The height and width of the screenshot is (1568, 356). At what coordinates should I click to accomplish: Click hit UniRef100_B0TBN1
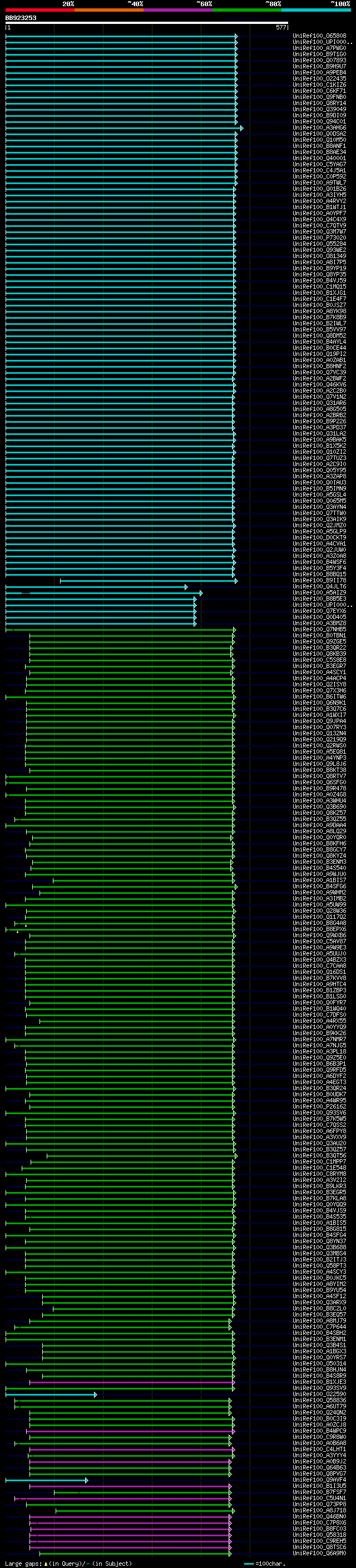pos(319,635)
